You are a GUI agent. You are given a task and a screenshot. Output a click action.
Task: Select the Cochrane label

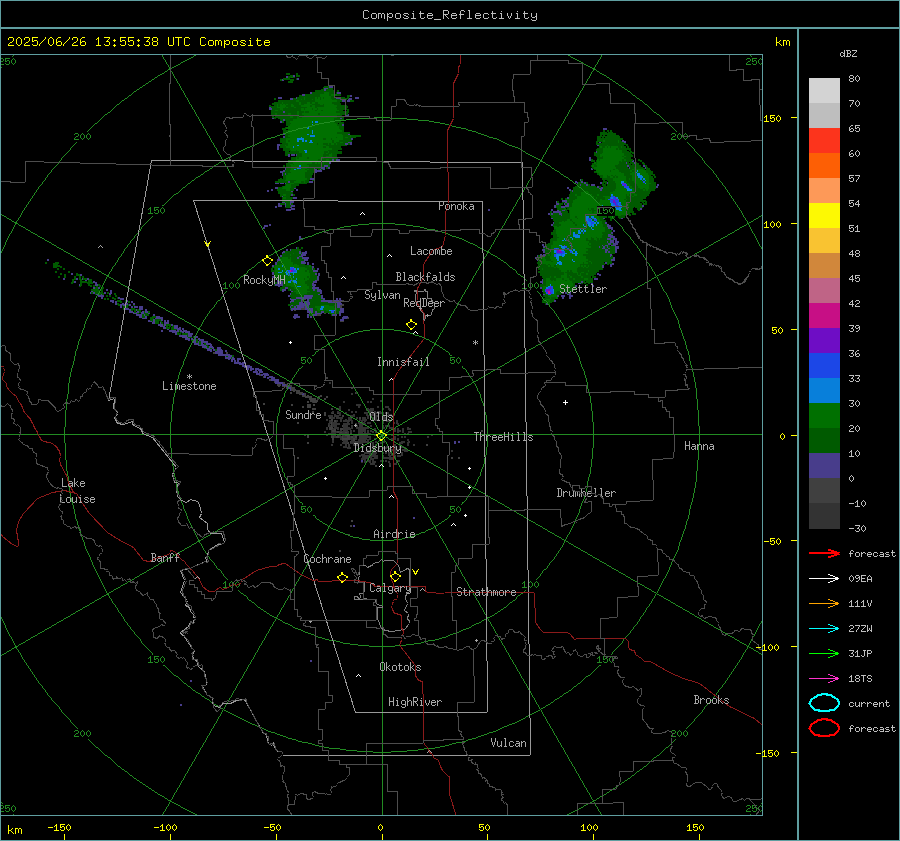[327, 559]
